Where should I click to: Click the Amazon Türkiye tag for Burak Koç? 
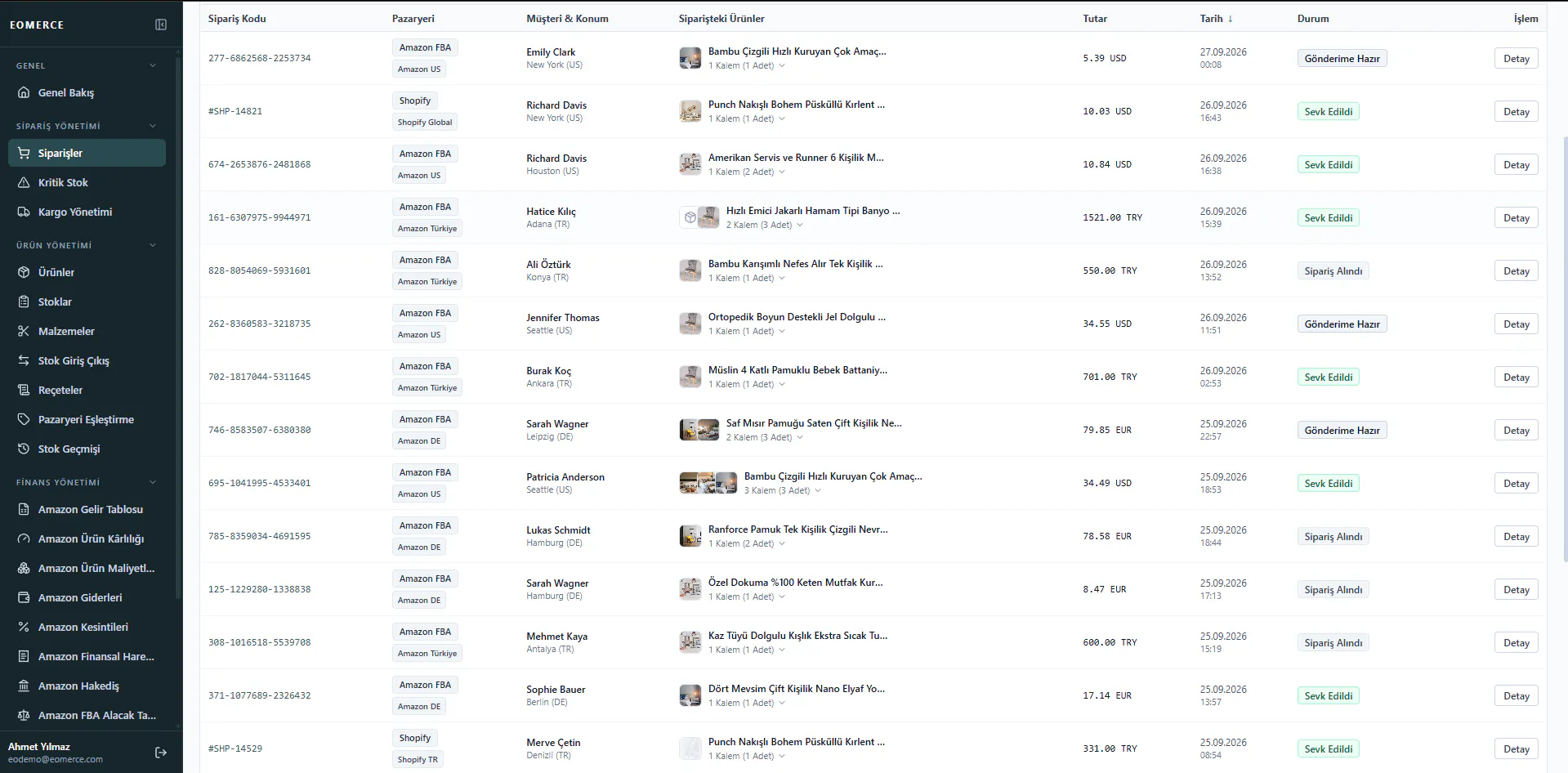[427, 387]
